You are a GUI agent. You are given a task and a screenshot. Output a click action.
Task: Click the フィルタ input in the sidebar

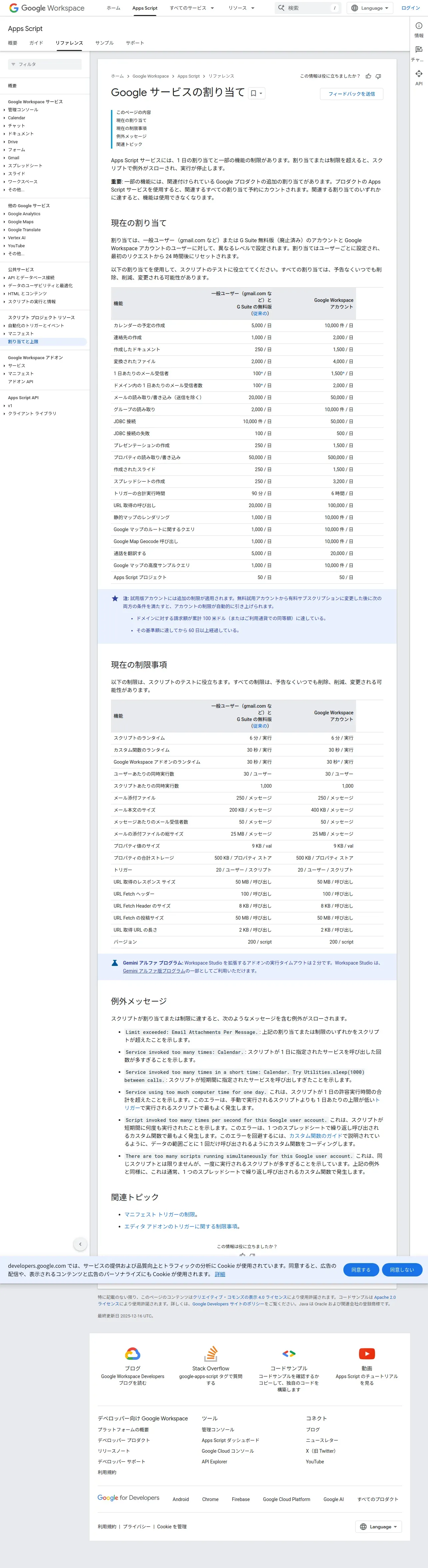(44, 65)
